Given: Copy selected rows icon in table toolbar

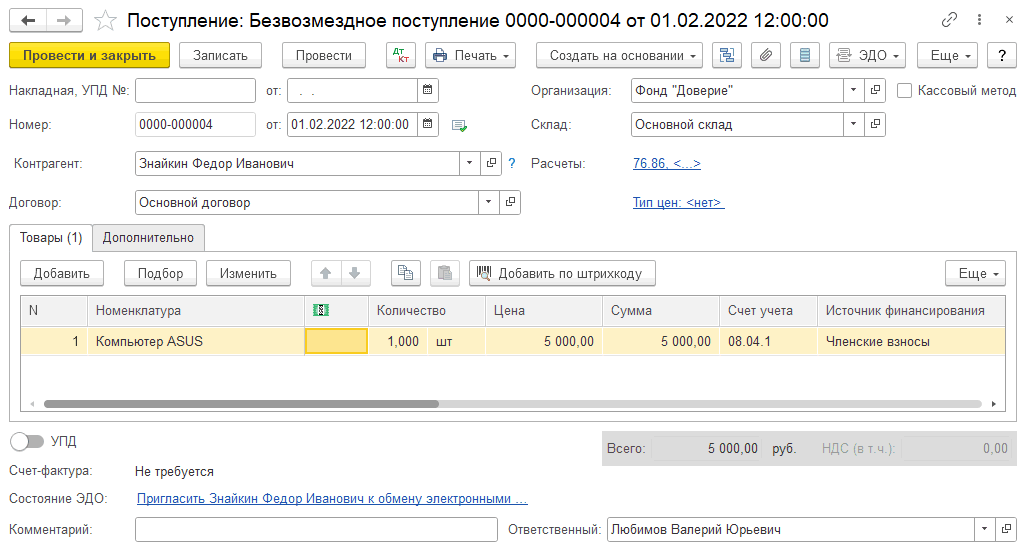Looking at the screenshot, I should click(405, 273).
